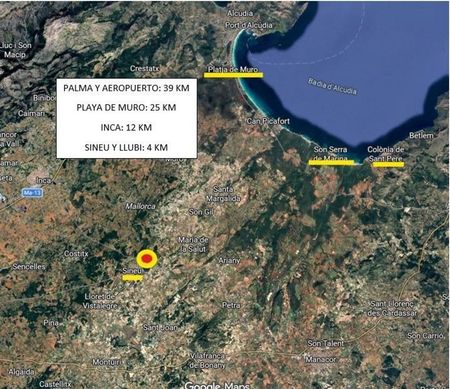Select the Sencelles label

coord(29,267)
